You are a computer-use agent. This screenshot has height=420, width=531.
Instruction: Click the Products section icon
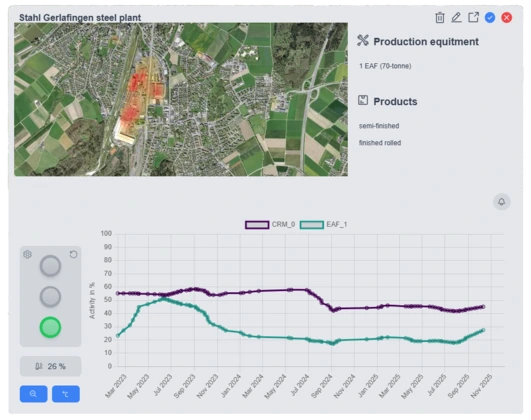pyautogui.click(x=363, y=101)
